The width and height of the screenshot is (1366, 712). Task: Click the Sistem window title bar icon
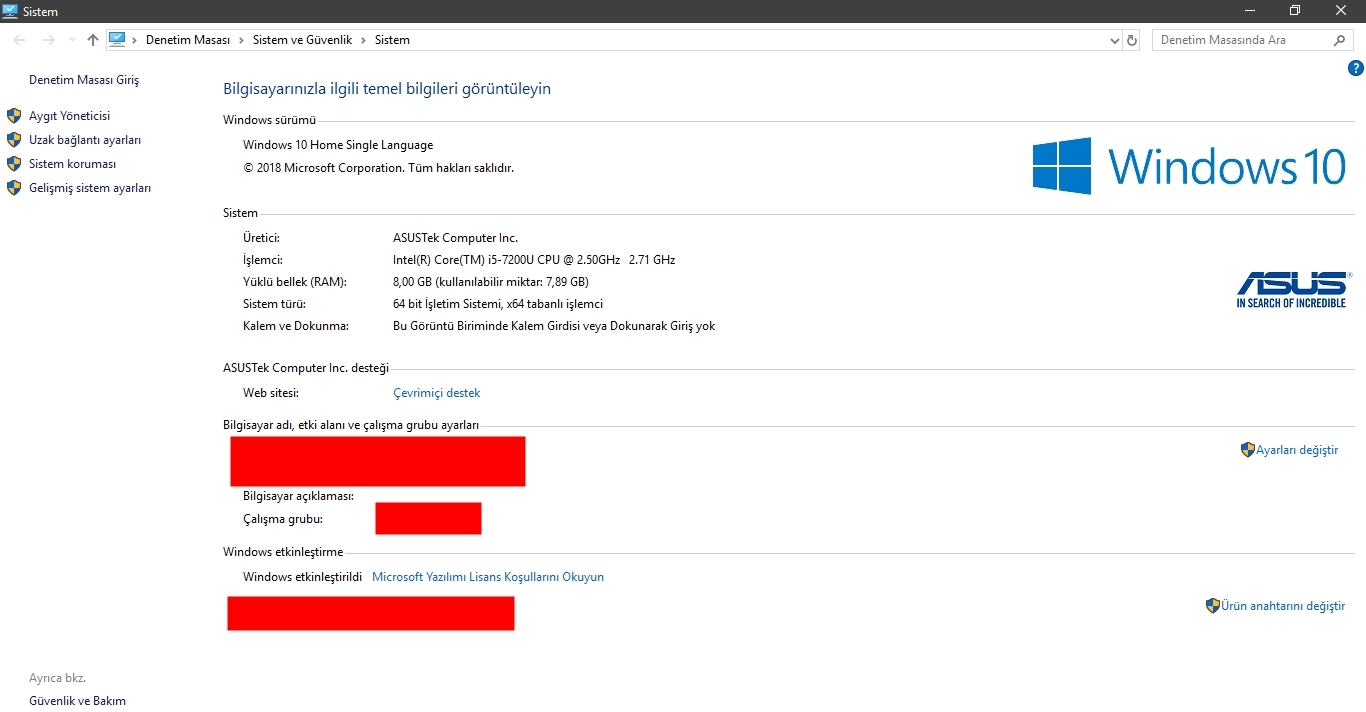point(11,11)
